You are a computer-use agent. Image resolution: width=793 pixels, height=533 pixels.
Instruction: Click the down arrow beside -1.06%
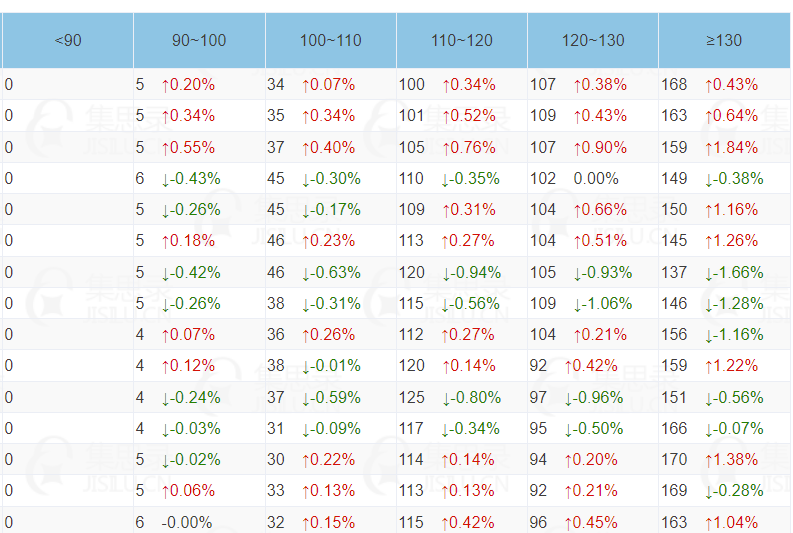578,303
